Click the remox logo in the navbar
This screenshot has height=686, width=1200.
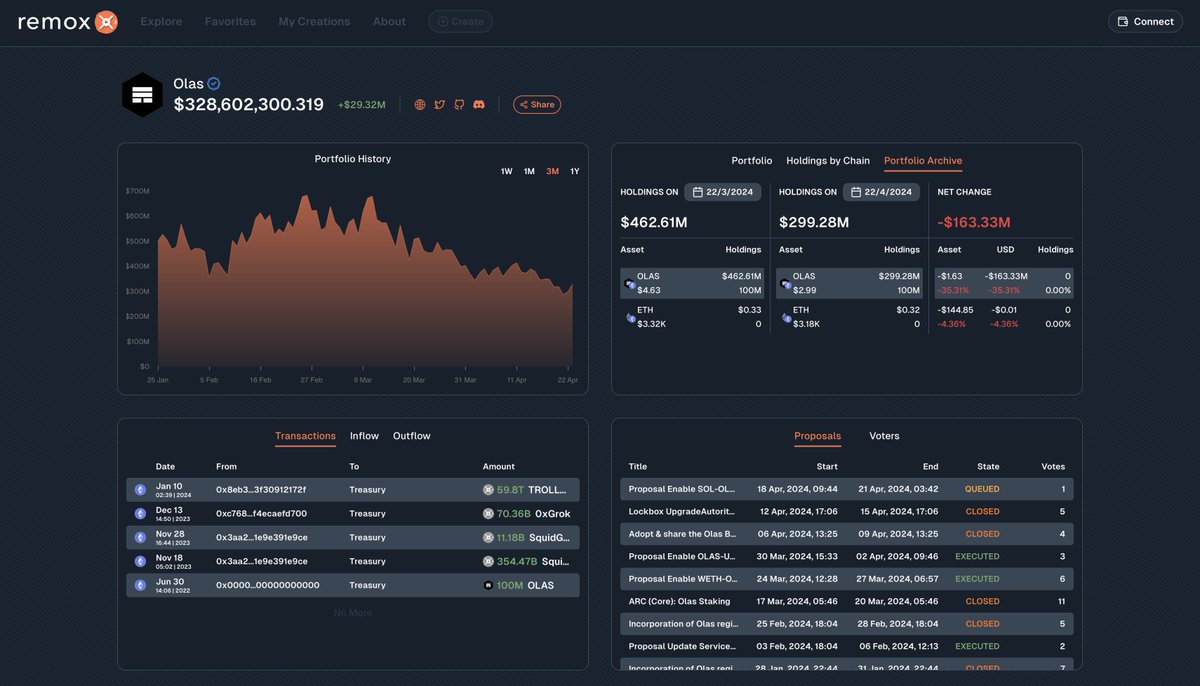(65, 20)
